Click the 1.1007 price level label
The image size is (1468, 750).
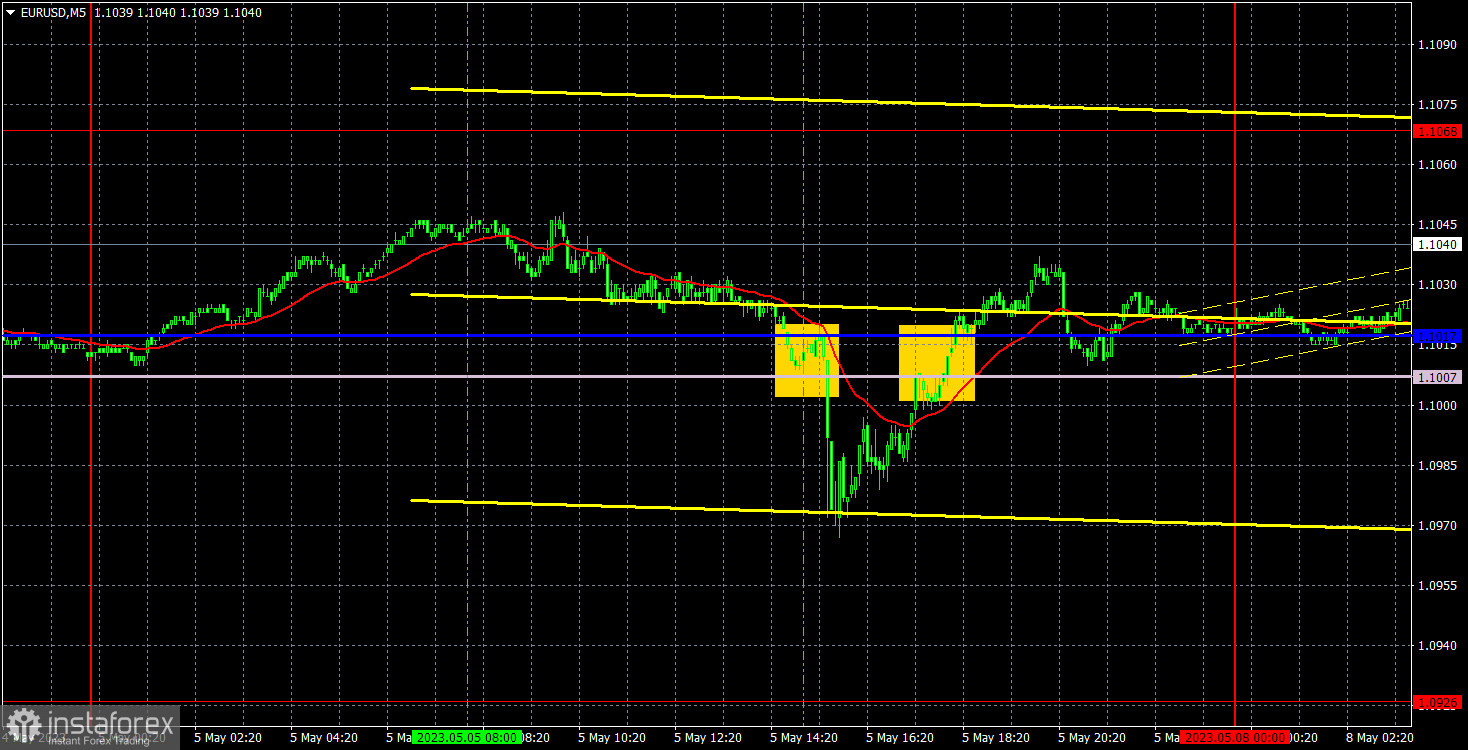(1438, 377)
